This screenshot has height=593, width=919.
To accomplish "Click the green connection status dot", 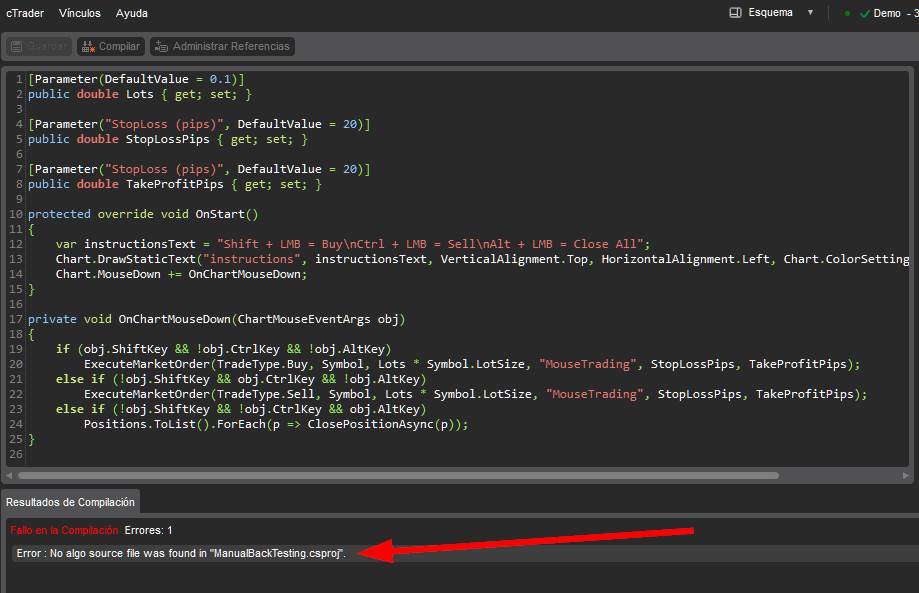I will (847, 13).
